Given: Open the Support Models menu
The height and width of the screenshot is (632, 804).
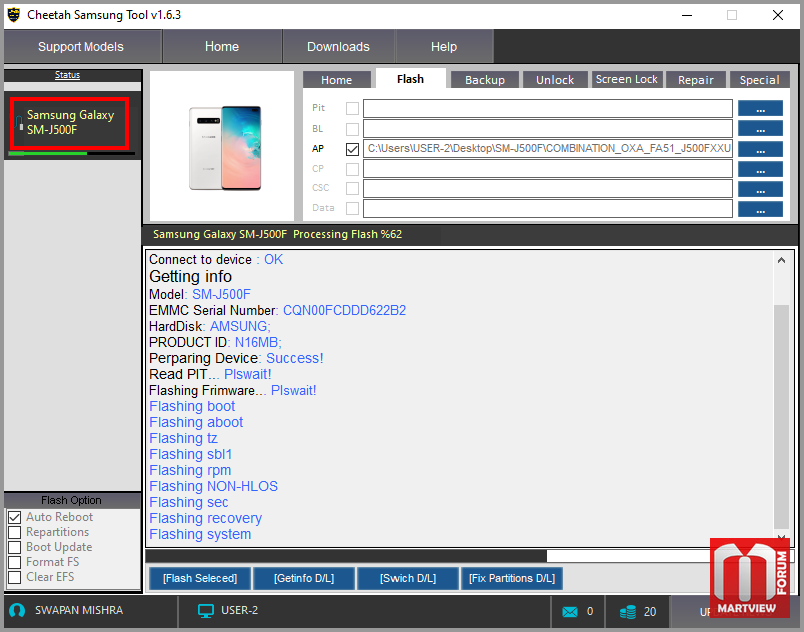Looking at the screenshot, I should click(83, 47).
